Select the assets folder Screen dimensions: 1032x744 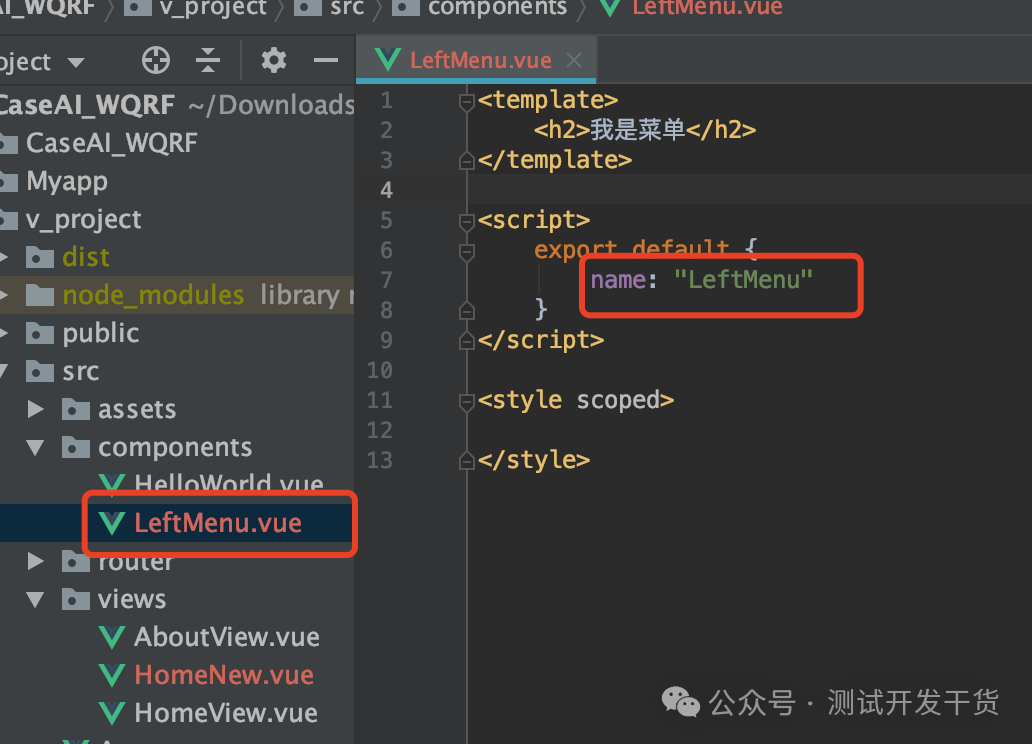(x=136, y=410)
